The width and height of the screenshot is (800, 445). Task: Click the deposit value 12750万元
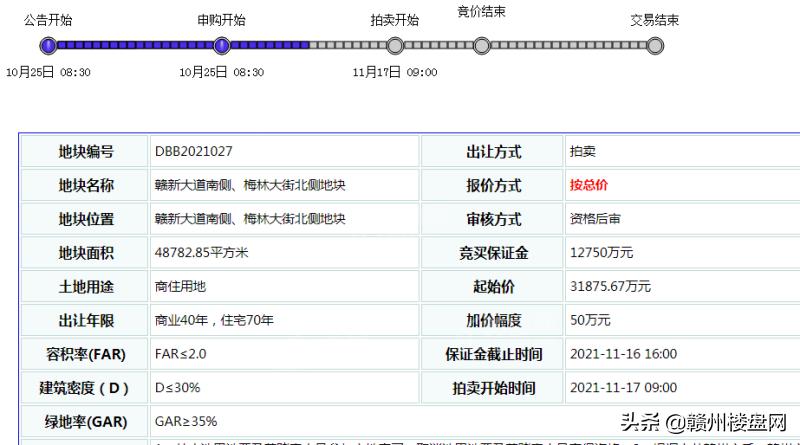pos(601,253)
